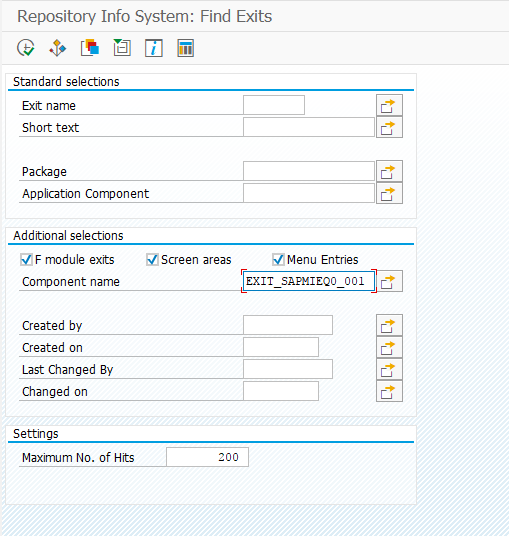Click the All Selections colored squares icon

90,48
